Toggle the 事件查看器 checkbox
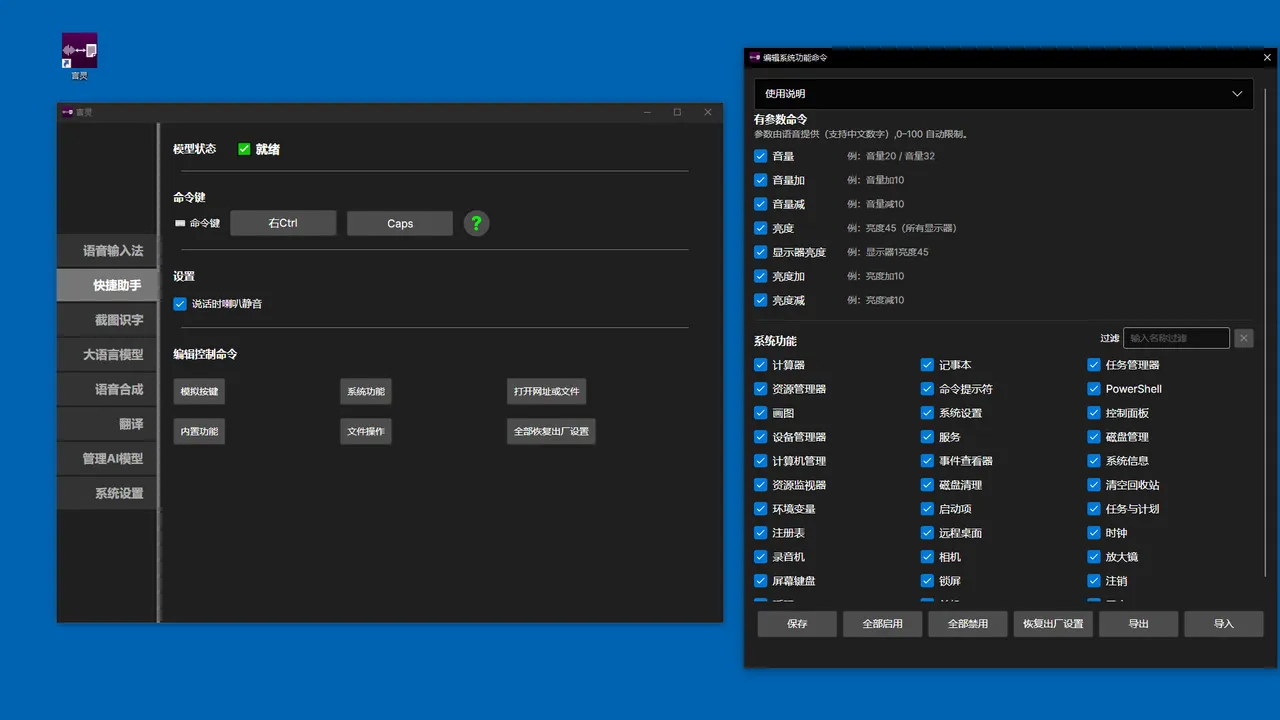 point(927,461)
